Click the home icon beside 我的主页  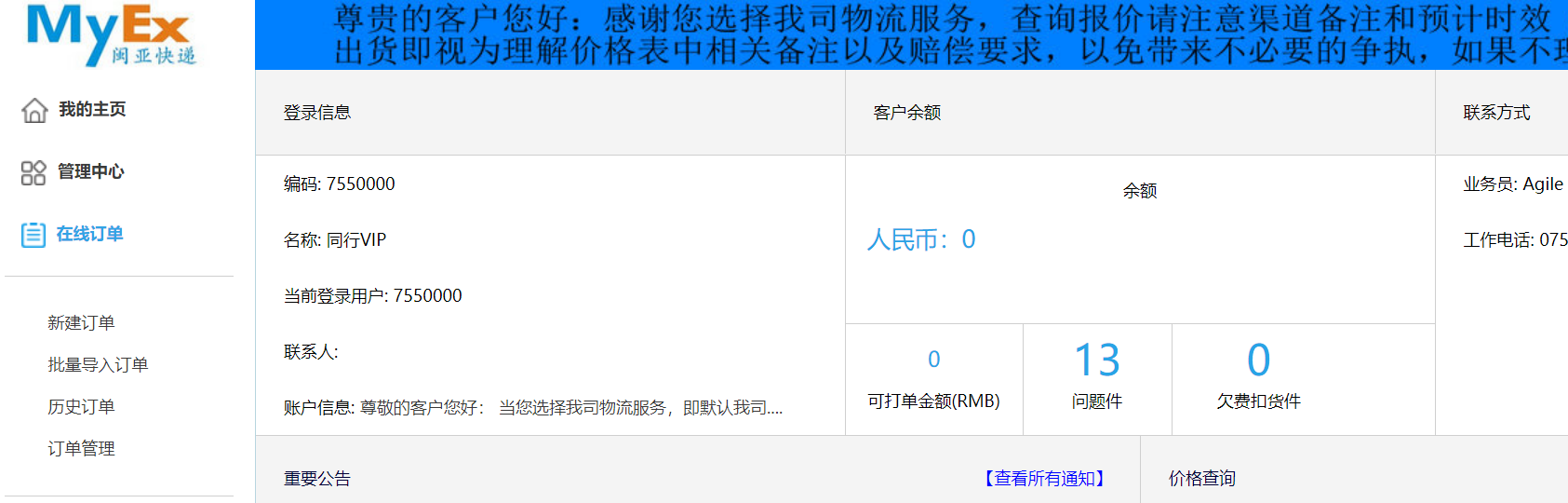(x=34, y=110)
